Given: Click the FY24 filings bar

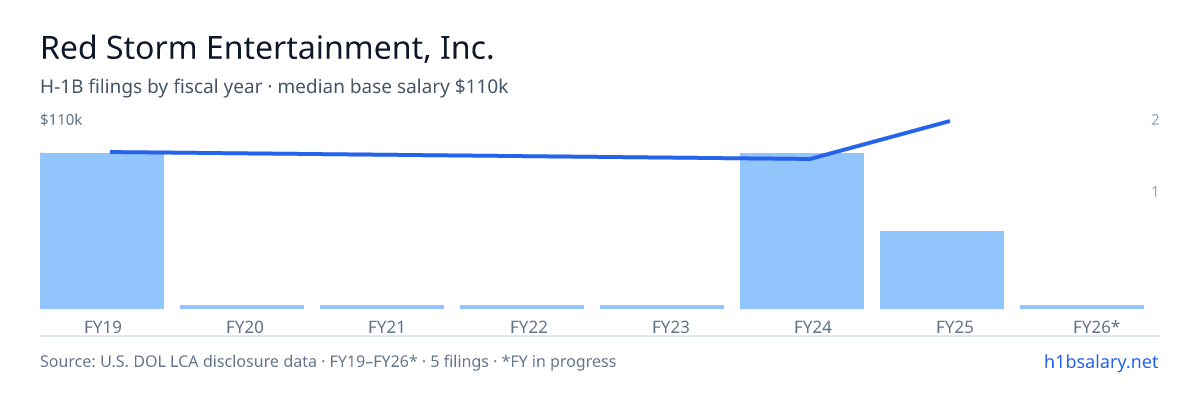Looking at the screenshot, I should pyautogui.click(x=802, y=231).
